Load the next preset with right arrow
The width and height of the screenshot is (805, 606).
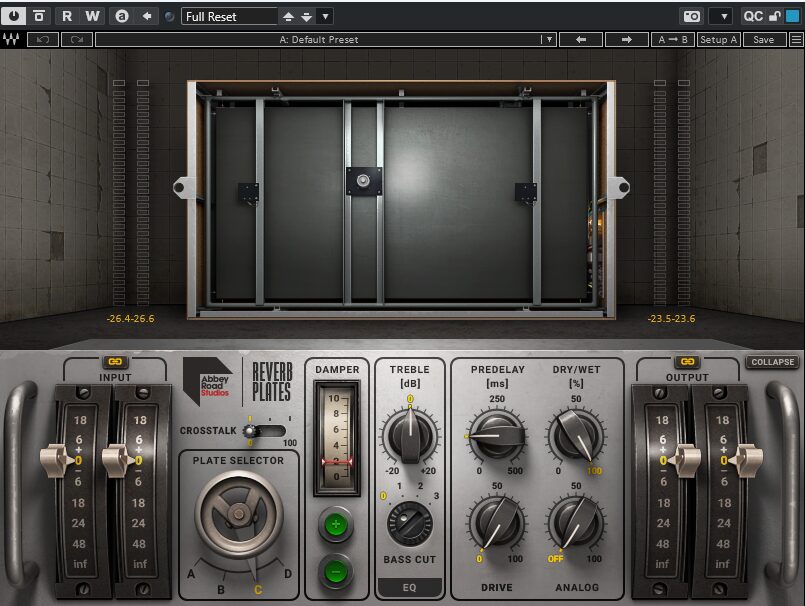(x=627, y=40)
